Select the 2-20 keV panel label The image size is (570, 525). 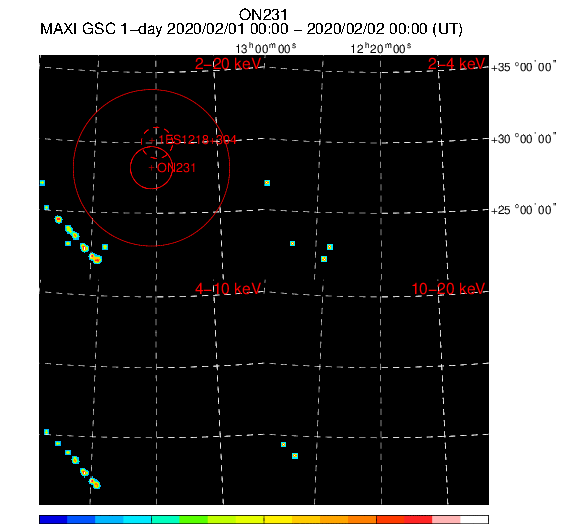(x=228, y=64)
